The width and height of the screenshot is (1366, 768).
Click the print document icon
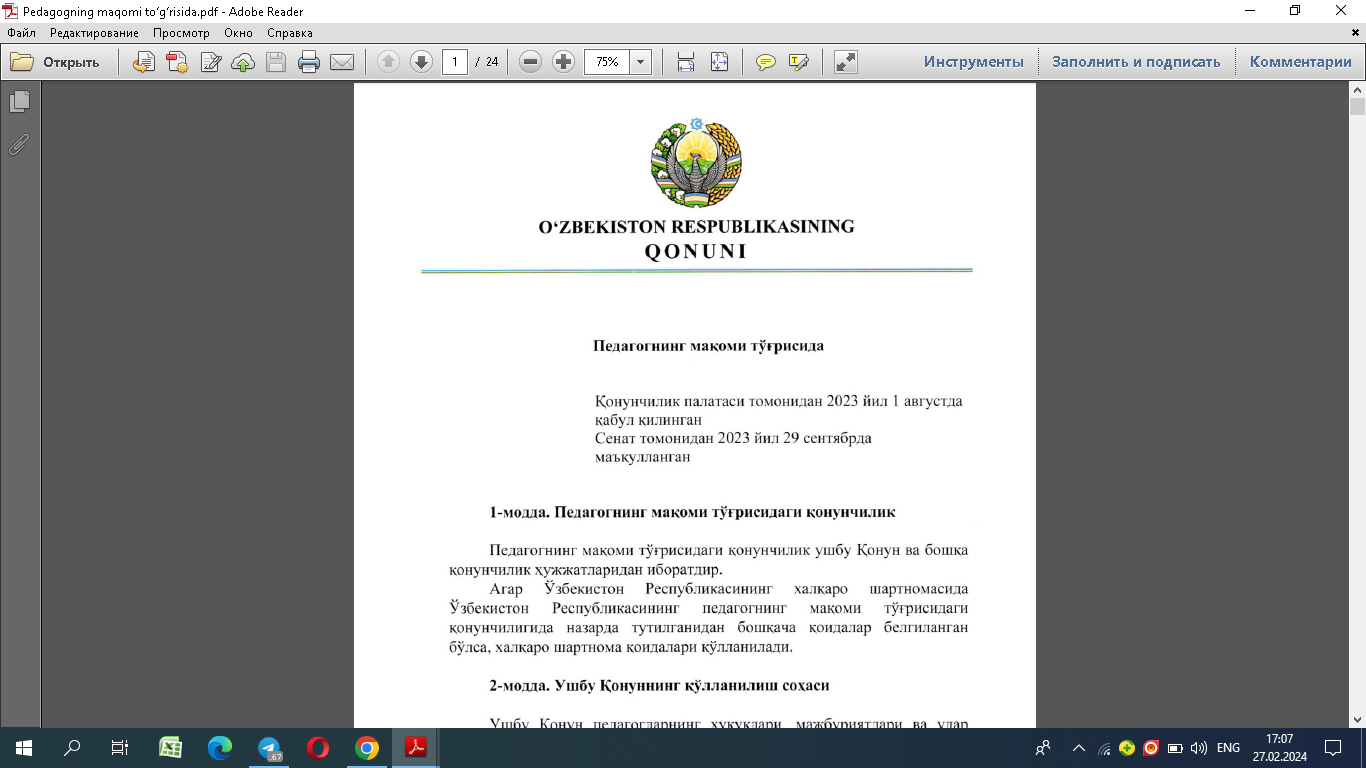[x=309, y=62]
